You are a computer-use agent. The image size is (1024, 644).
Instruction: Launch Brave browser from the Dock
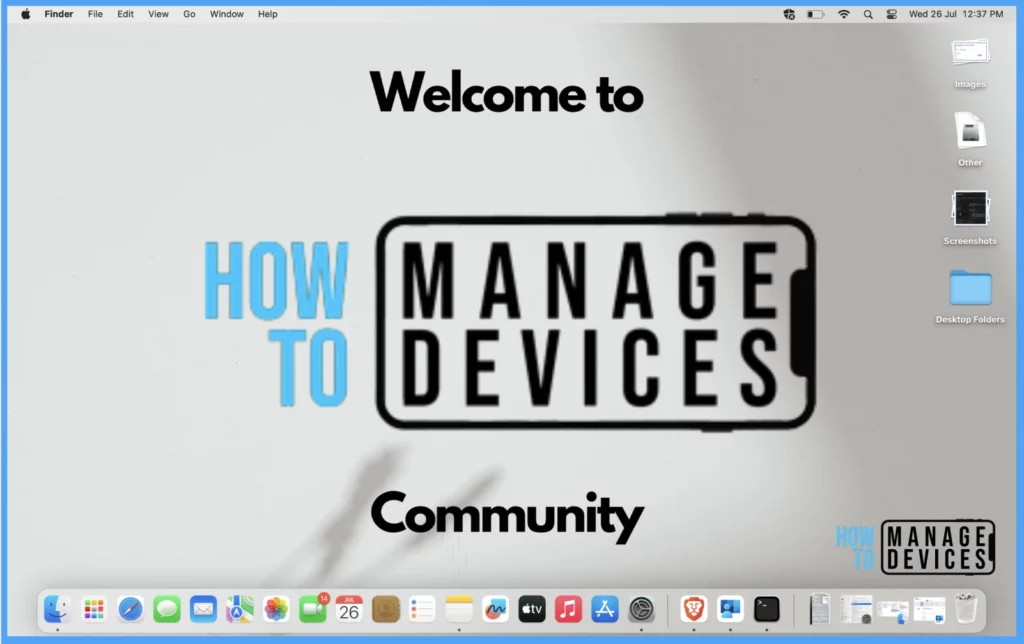coord(694,609)
